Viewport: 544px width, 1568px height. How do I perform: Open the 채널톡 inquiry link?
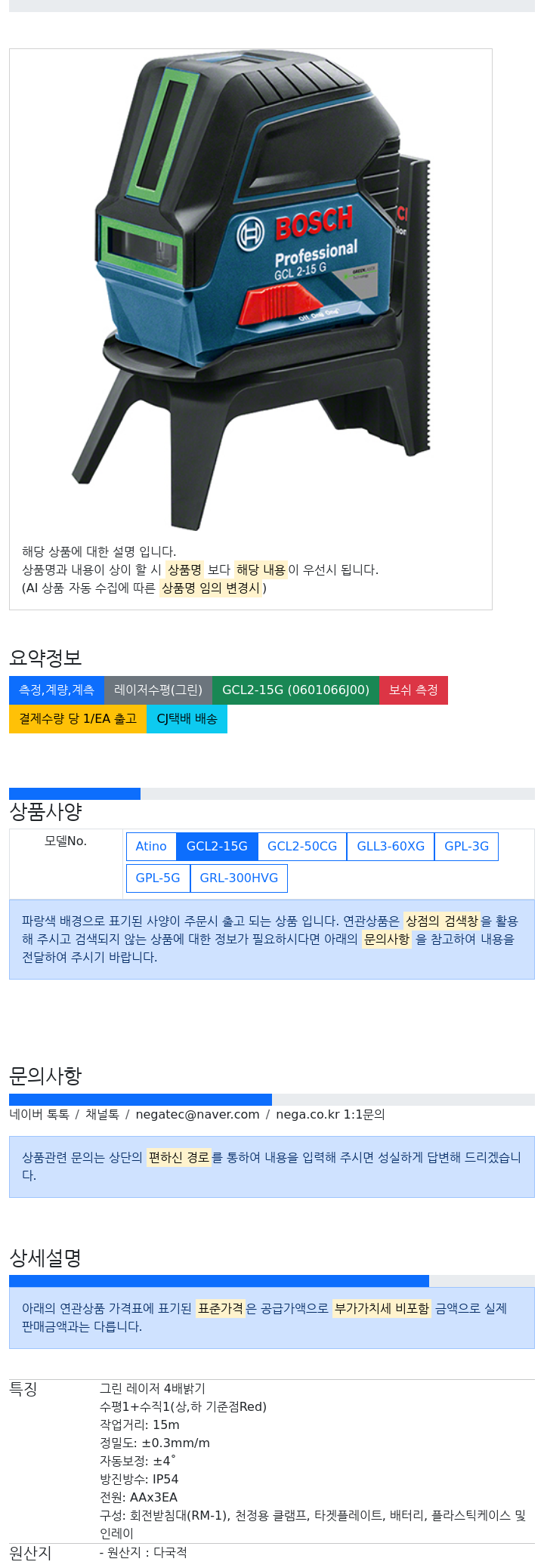[x=102, y=1115]
